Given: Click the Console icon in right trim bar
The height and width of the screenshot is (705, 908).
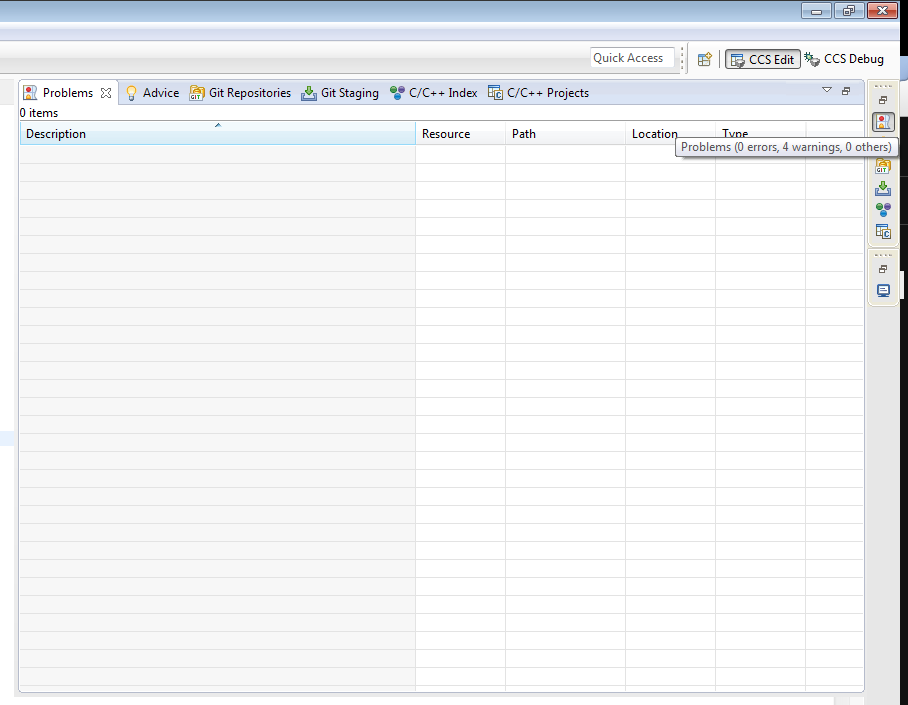Looking at the screenshot, I should click(x=883, y=290).
